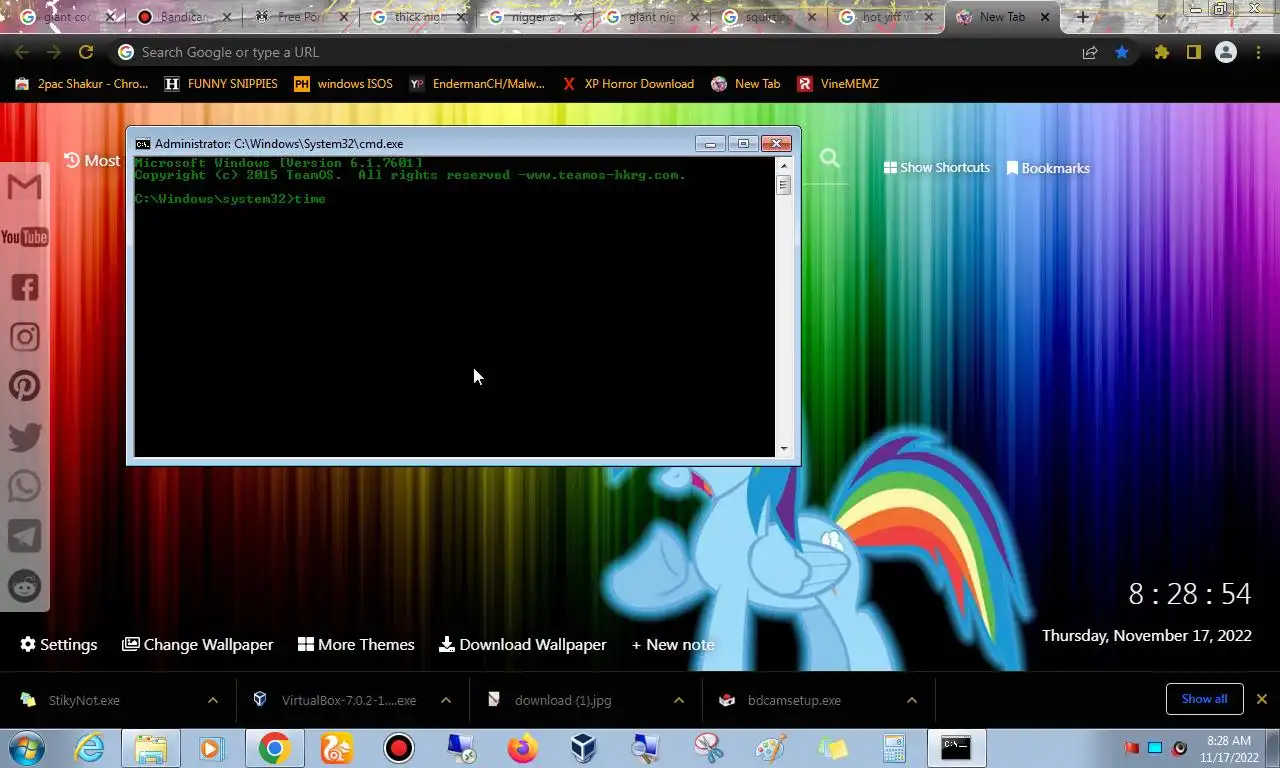Open Chrome extensions puzzle icon
The width and height of the screenshot is (1280, 768).
coord(1161,52)
